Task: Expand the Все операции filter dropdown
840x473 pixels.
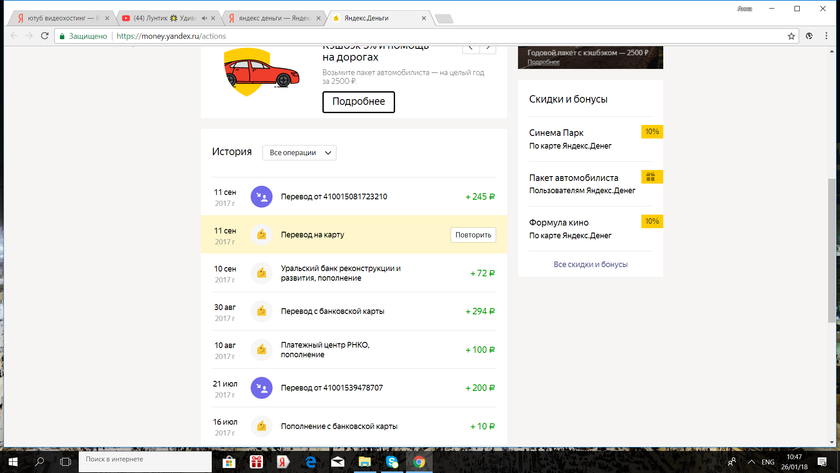Action: [299, 153]
